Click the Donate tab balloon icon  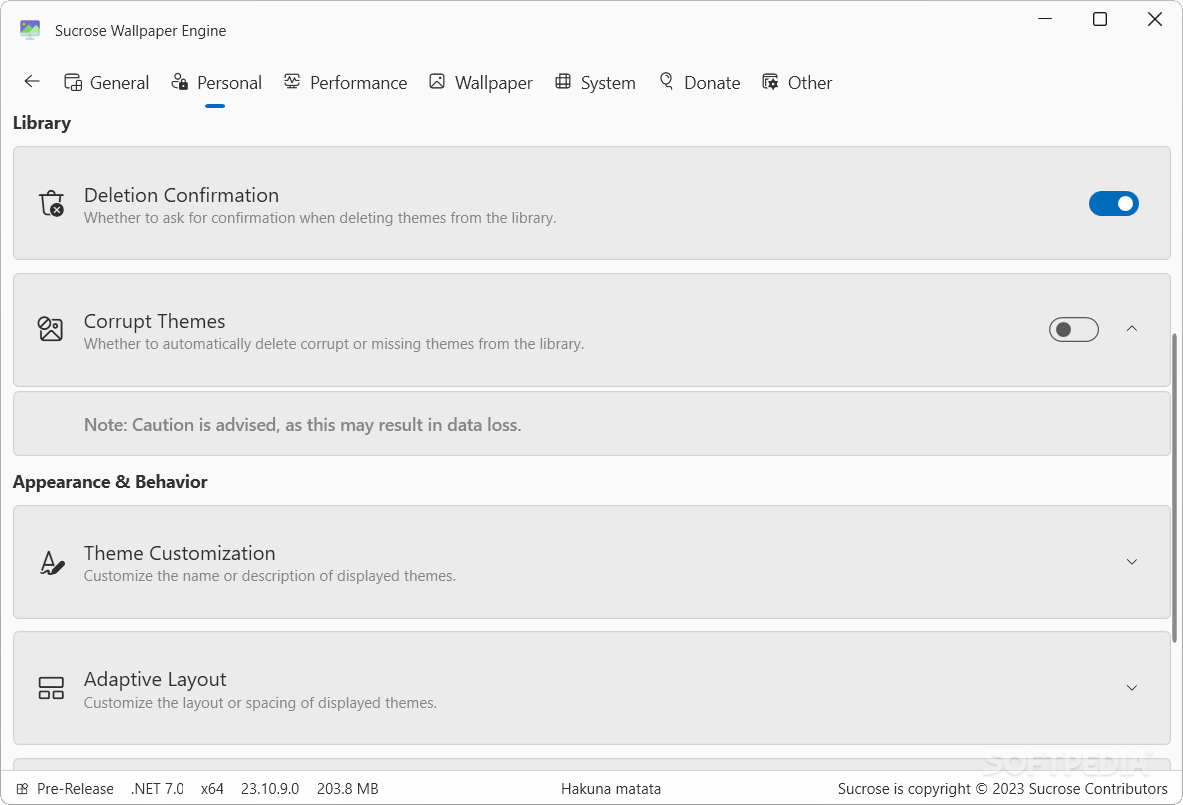click(666, 81)
